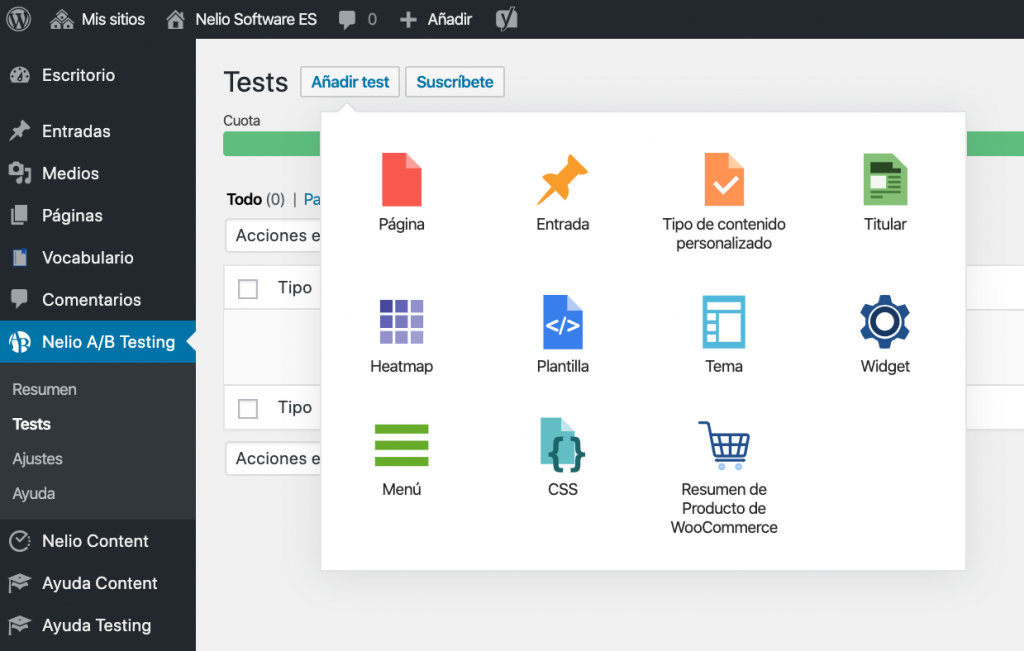Choose the Plantilla template test icon
1024x651 pixels.
coord(562,322)
